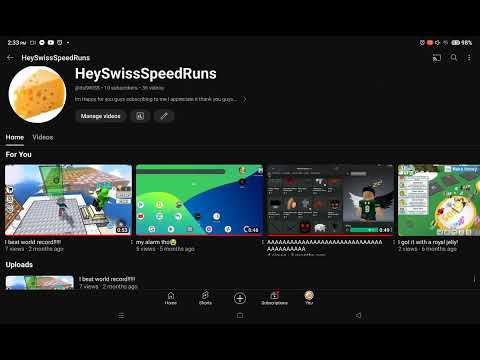The height and width of the screenshot is (360, 480).
Task: Tap the plus Create button
Action: point(240,298)
